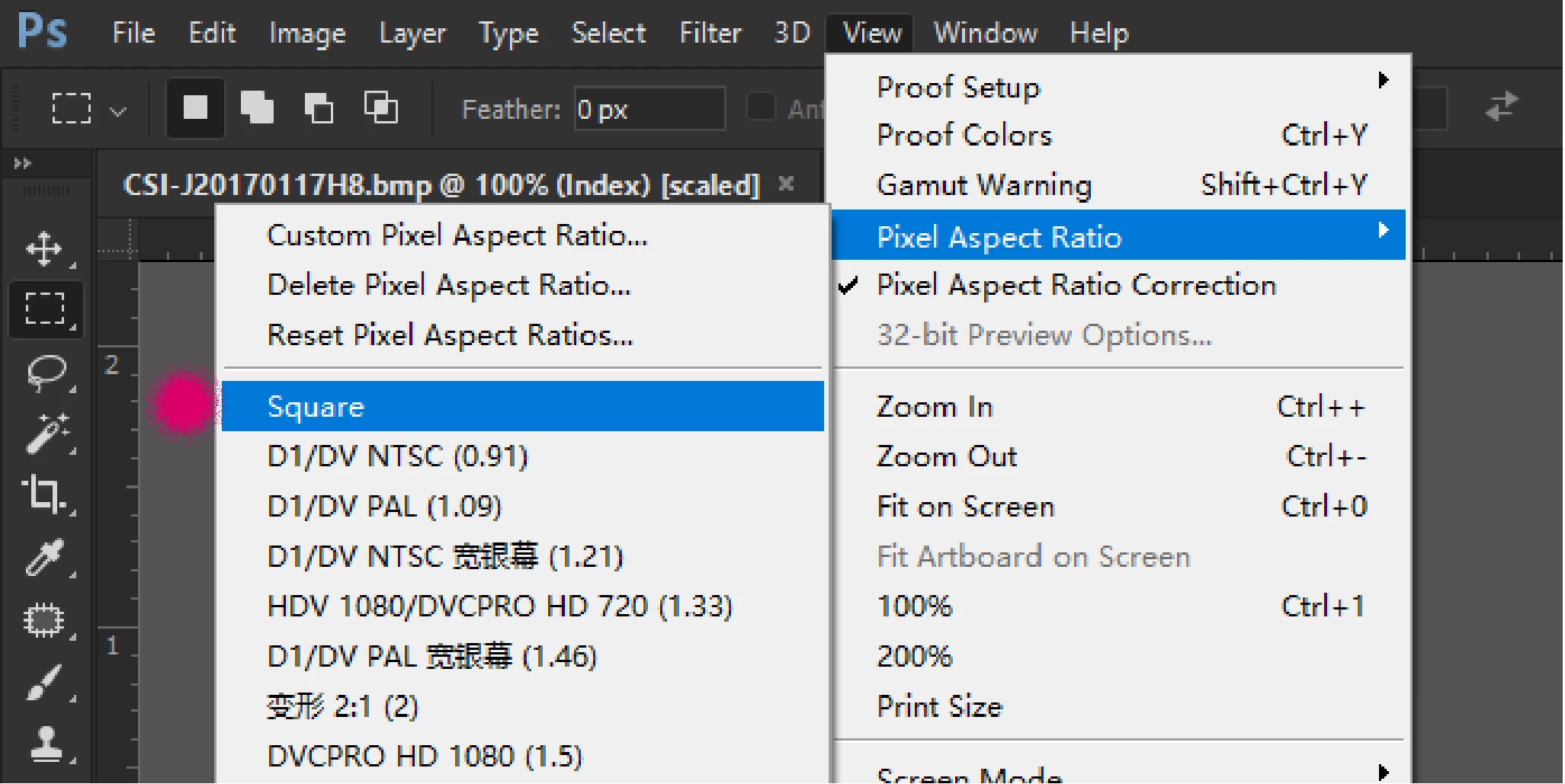Close the CSI-J20170117H8.bmp document tab
The height and width of the screenshot is (784, 1565).
[x=787, y=184]
